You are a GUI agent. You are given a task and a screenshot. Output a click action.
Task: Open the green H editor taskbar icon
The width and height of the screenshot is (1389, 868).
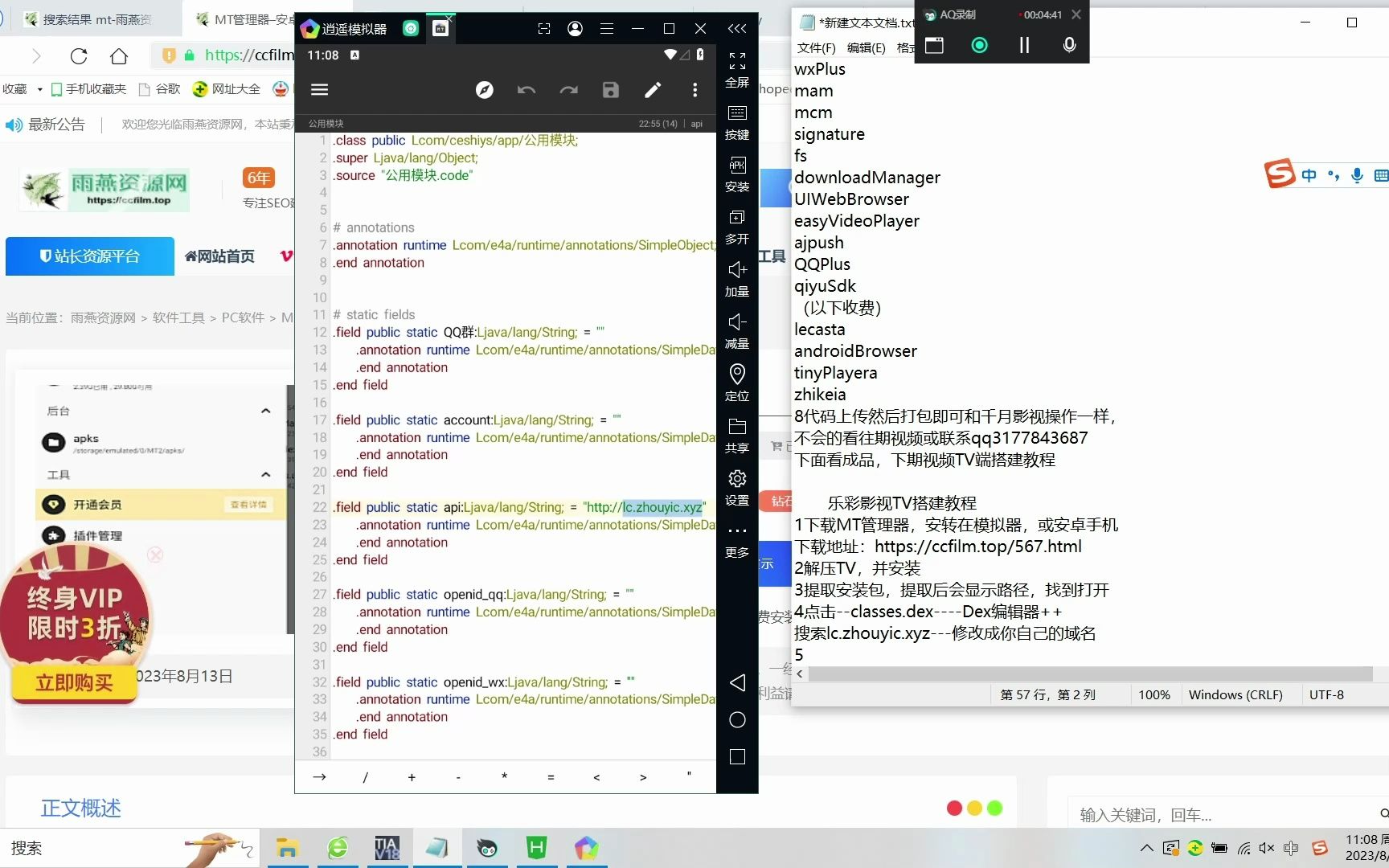pyautogui.click(x=536, y=848)
